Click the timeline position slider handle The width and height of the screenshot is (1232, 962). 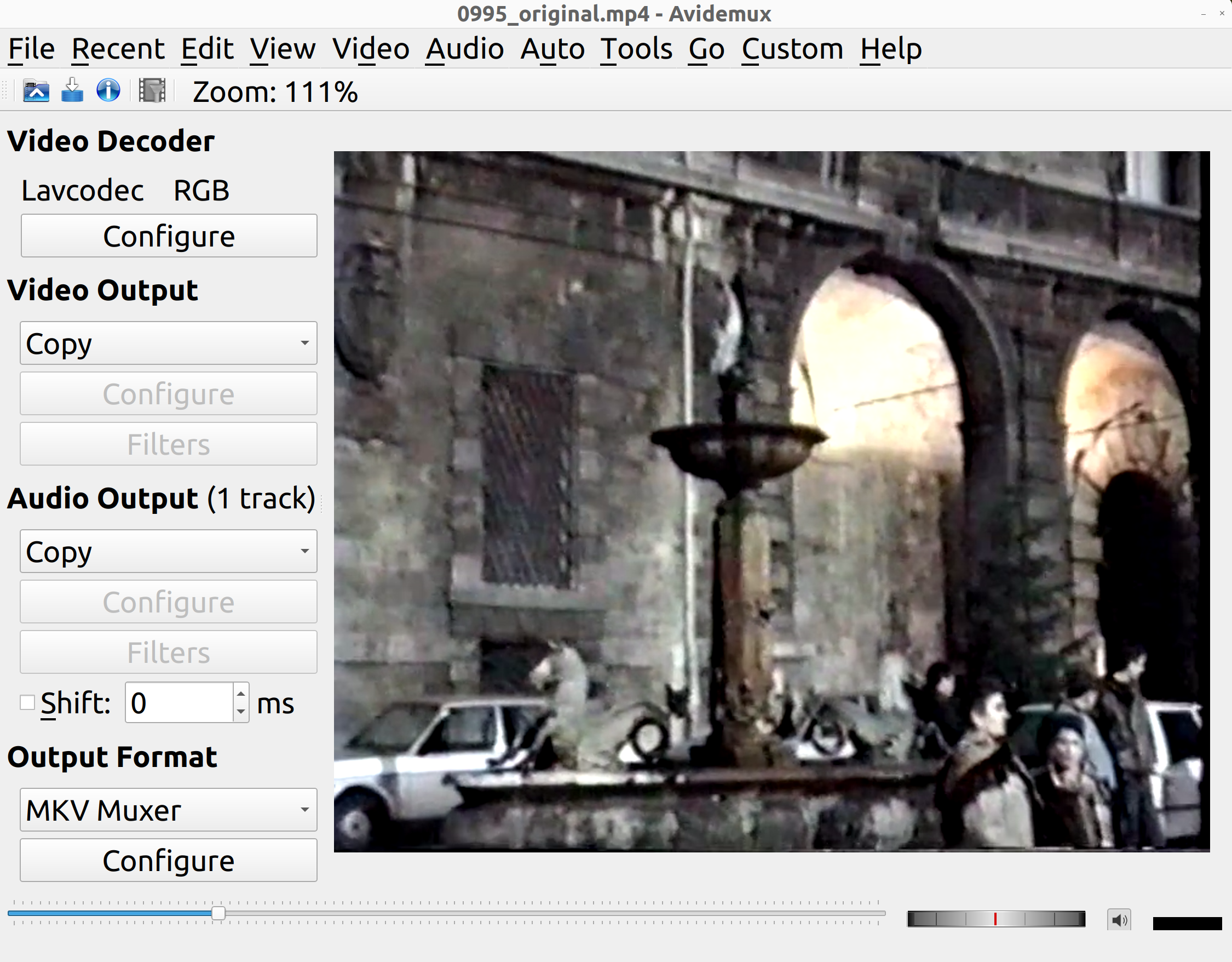218,913
